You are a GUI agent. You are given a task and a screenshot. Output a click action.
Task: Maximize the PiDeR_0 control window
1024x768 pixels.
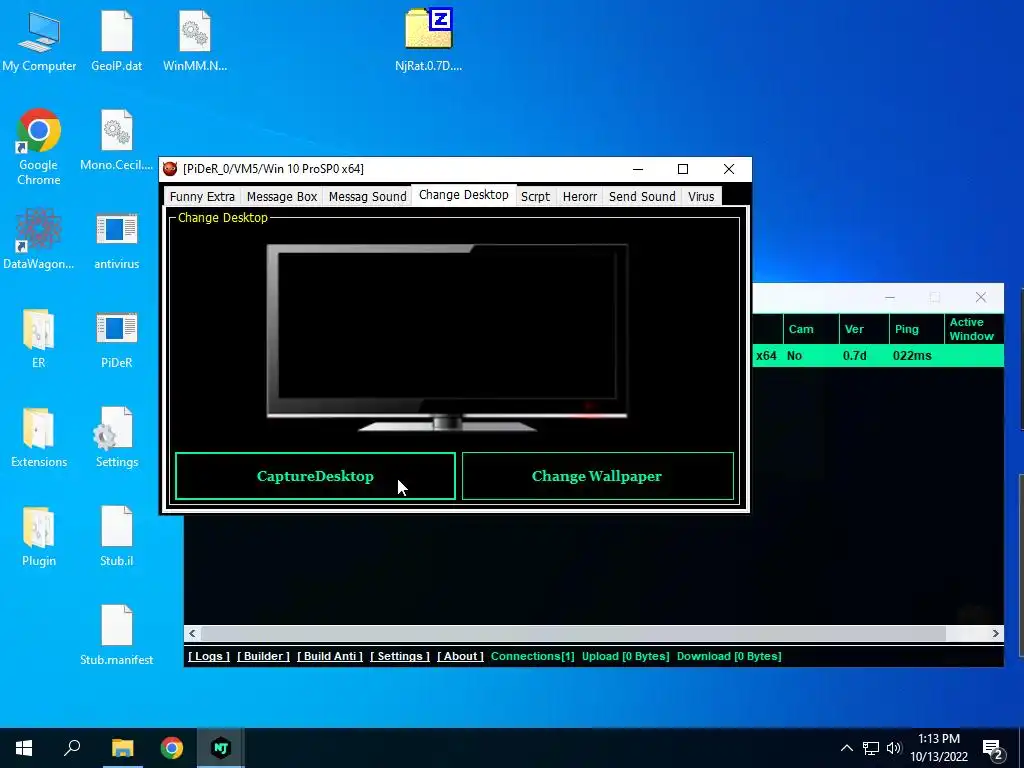pos(683,169)
